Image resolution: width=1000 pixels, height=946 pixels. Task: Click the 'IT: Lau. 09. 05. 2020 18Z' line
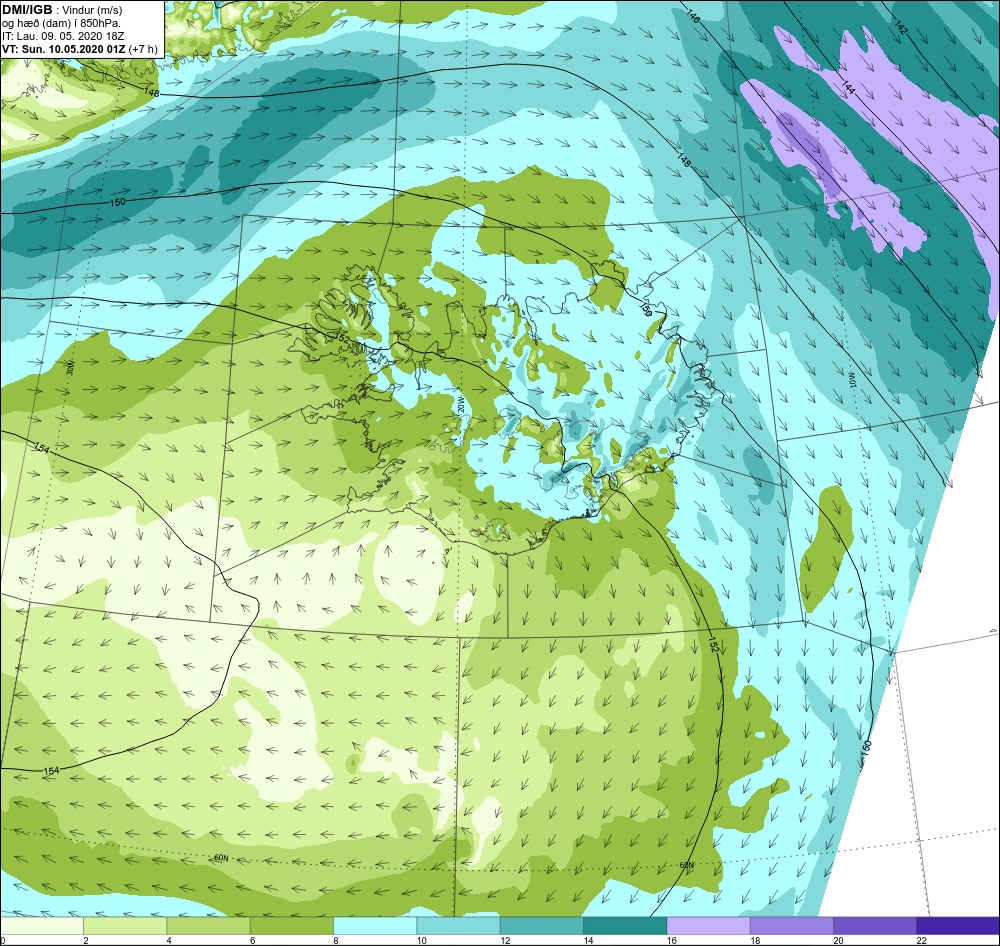click(62, 36)
